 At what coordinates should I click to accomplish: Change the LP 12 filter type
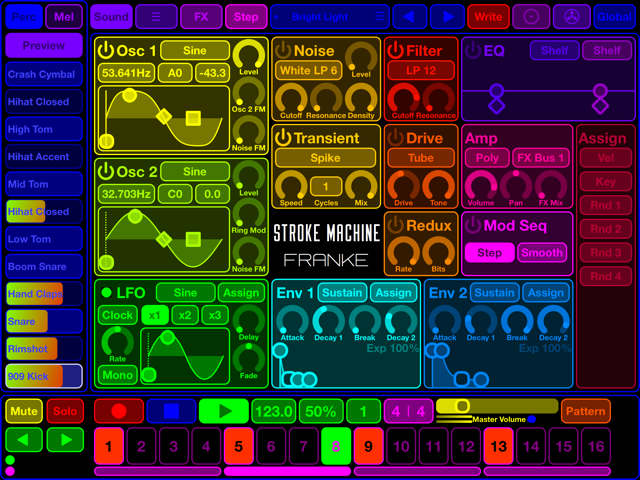coord(421,70)
